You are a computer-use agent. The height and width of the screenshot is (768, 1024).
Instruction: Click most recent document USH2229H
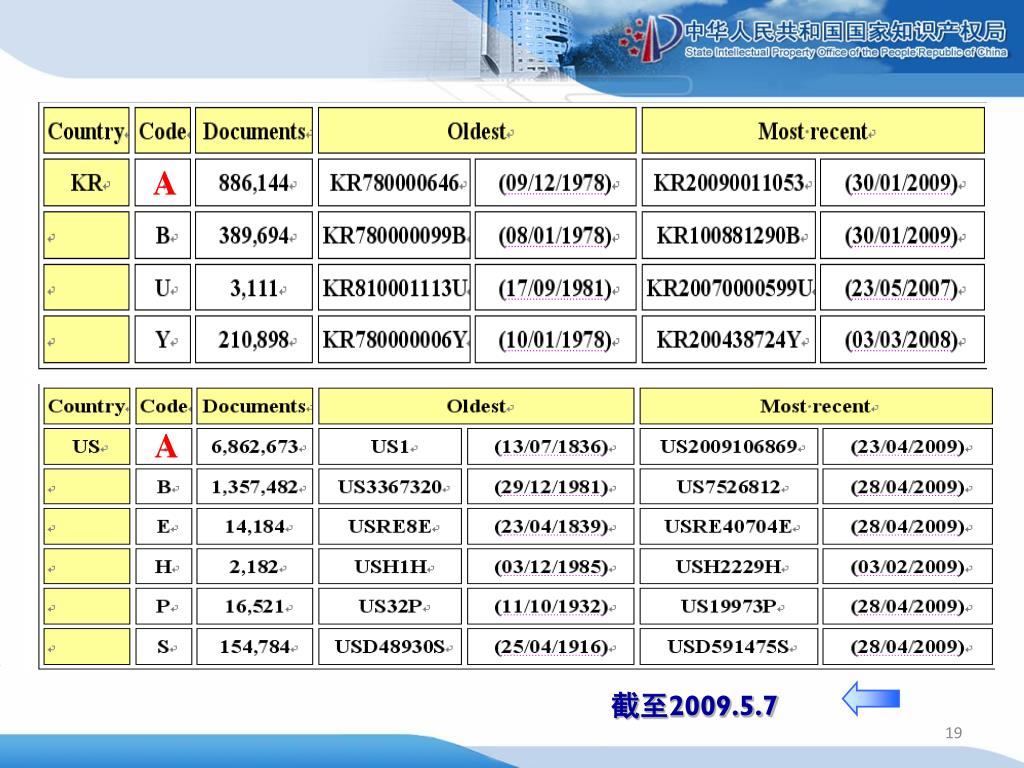pos(728,567)
